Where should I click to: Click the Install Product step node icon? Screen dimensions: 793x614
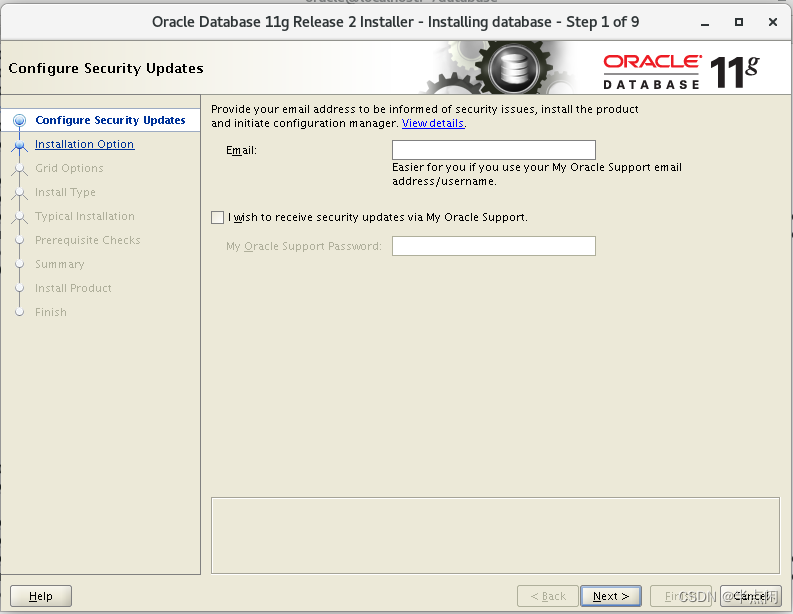tap(19, 288)
